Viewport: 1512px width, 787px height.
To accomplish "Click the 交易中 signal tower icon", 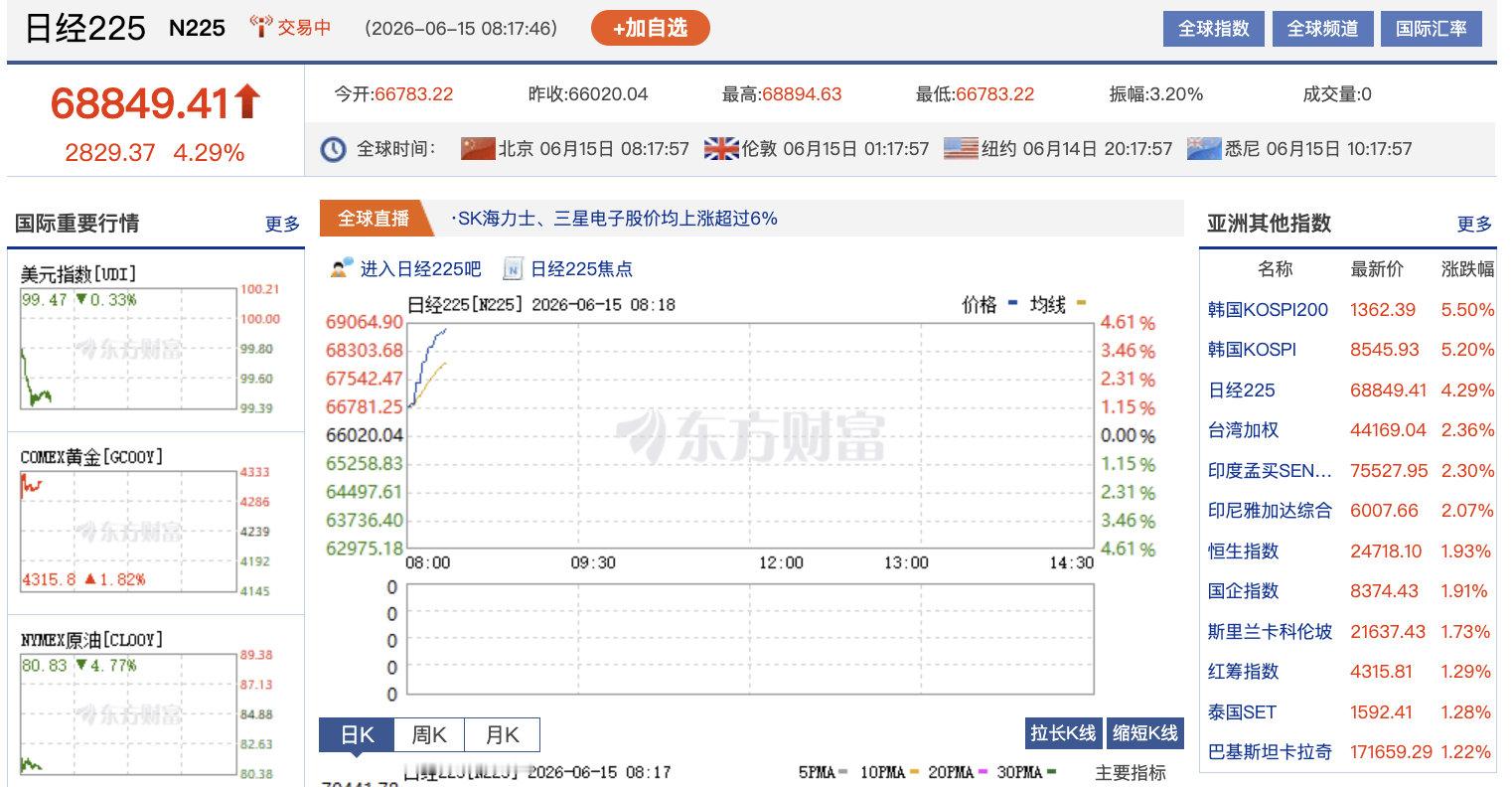I will pyautogui.click(x=260, y=27).
